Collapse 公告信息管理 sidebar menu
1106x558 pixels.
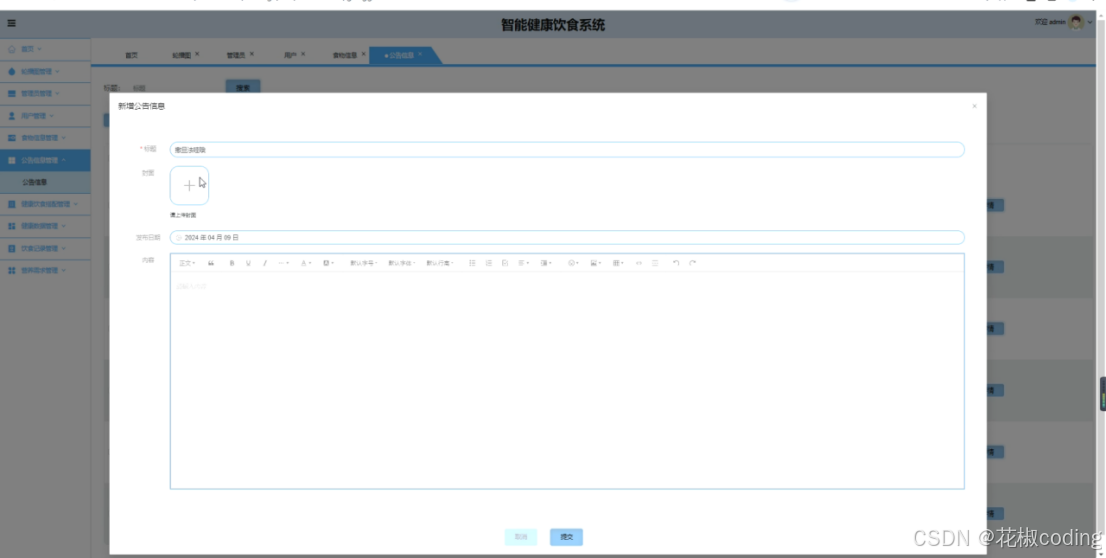point(45,160)
